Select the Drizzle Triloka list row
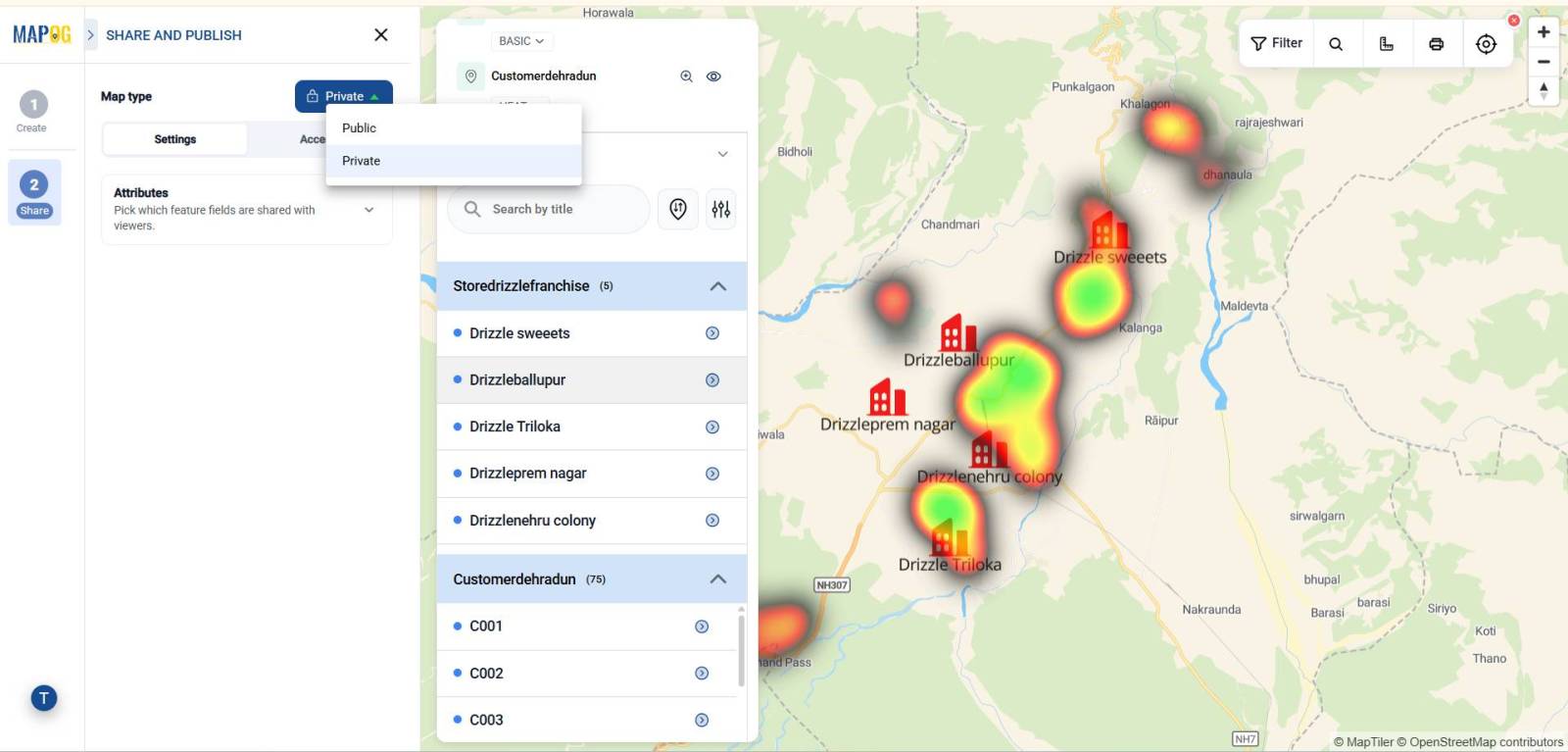Viewport: 1568px width, 752px height. click(x=592, y=426)
